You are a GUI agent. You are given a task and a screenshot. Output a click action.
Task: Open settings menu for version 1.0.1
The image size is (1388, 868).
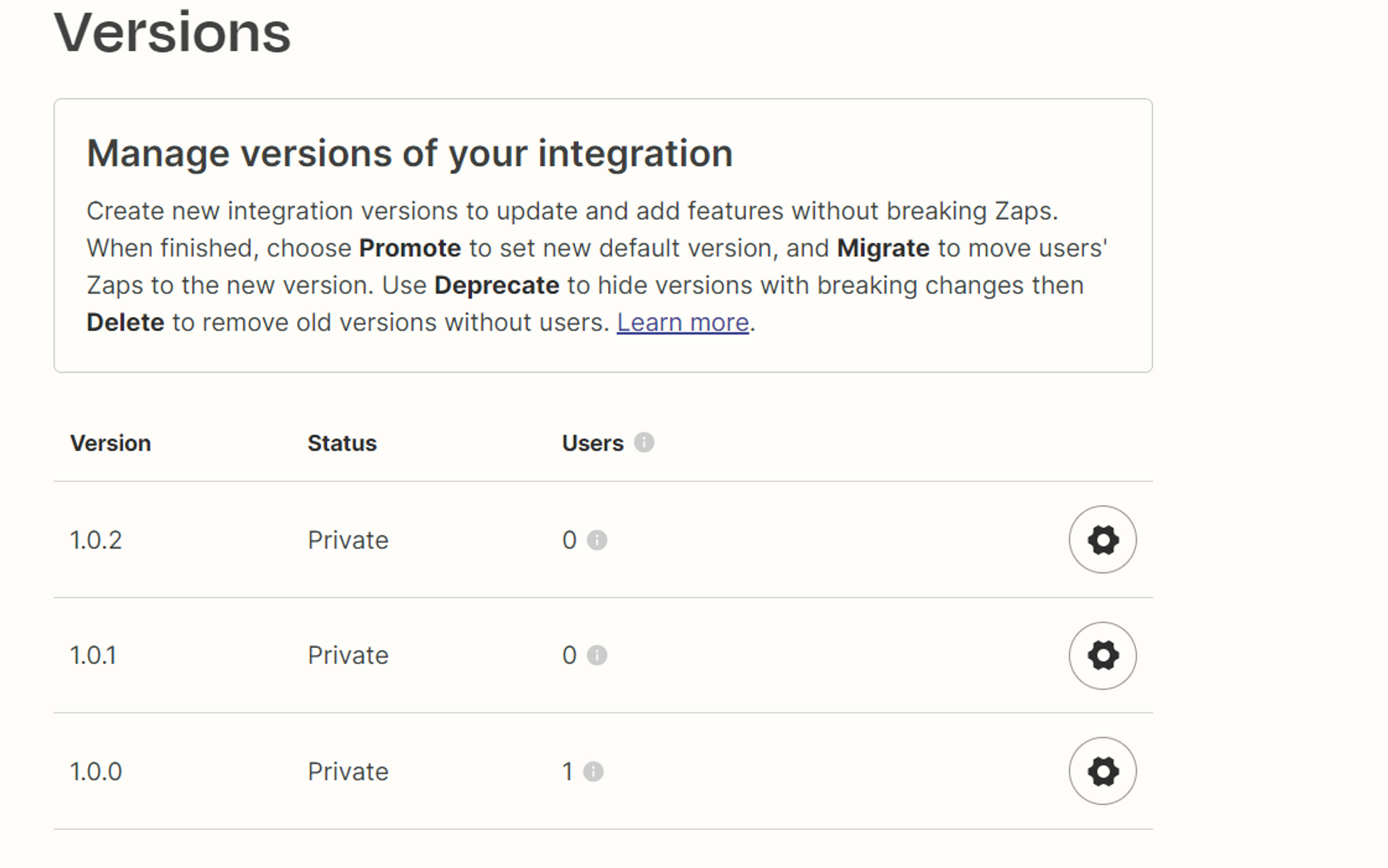[1103, 655]
